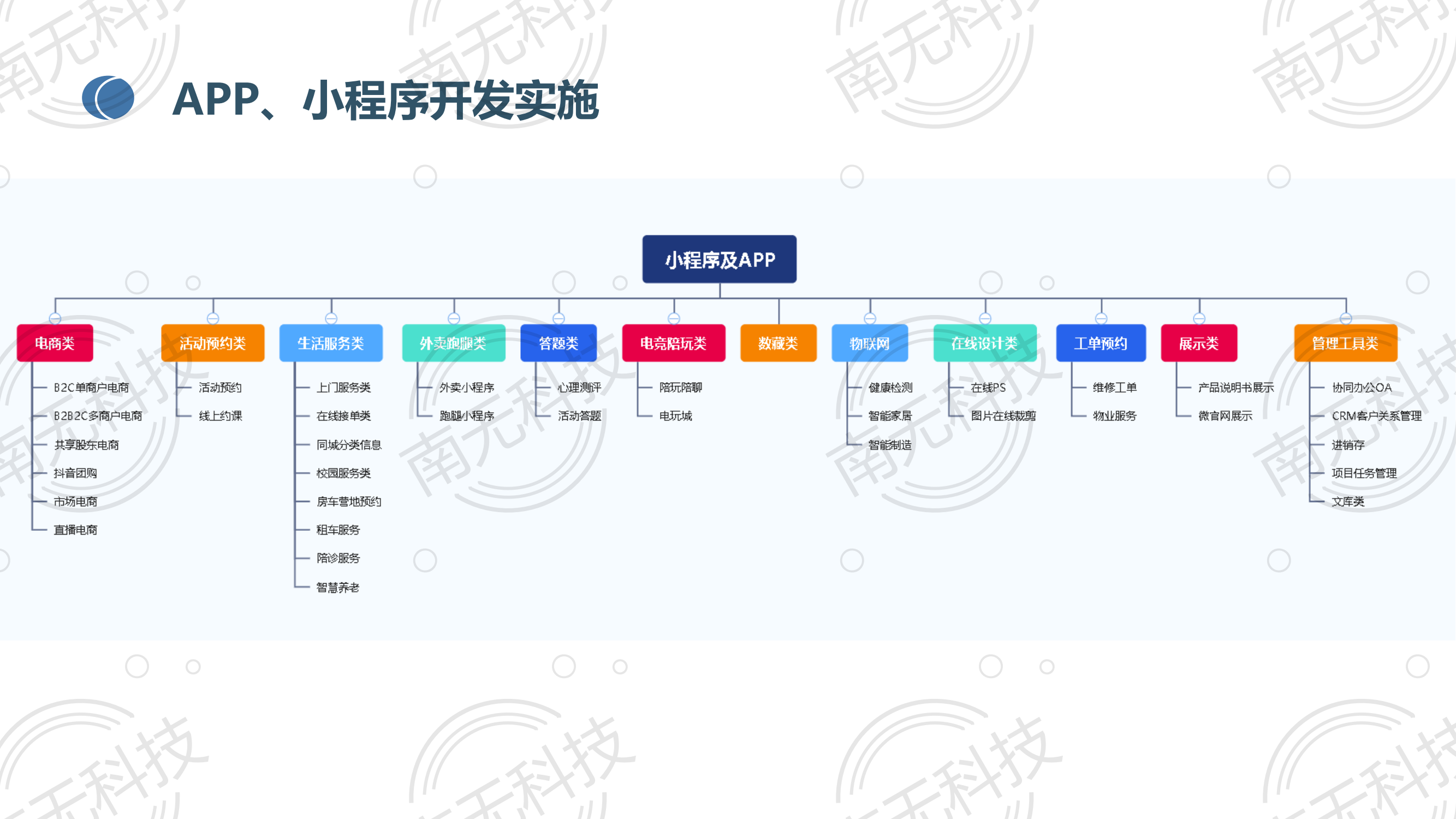The width and height of the screenshot is (1456, 819).
Task: Click the 线上约课 item
Action: click(221, 416)
